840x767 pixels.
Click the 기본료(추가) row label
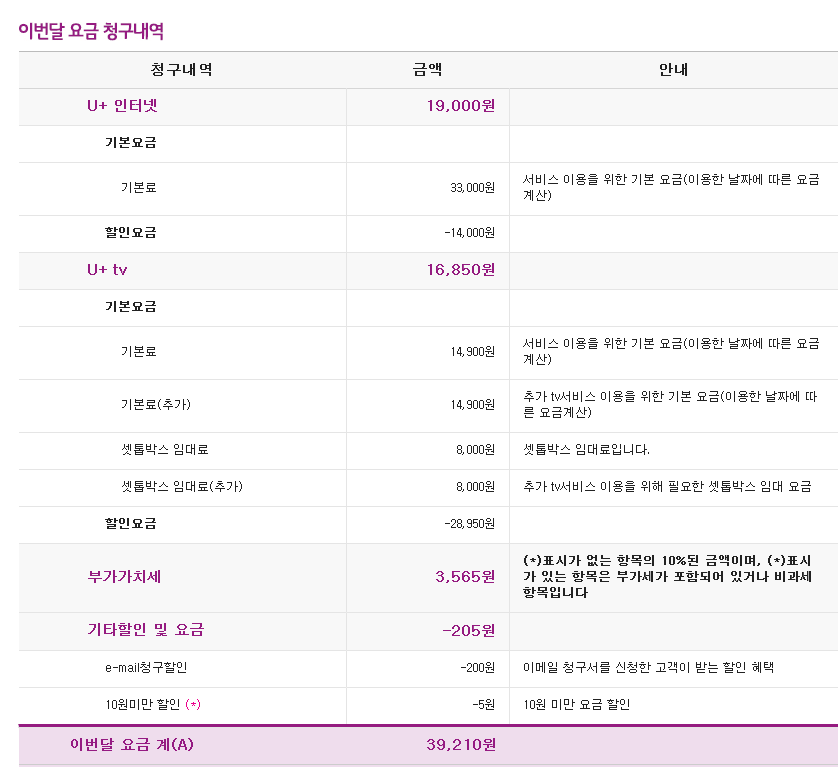click(x=155, y=405)
